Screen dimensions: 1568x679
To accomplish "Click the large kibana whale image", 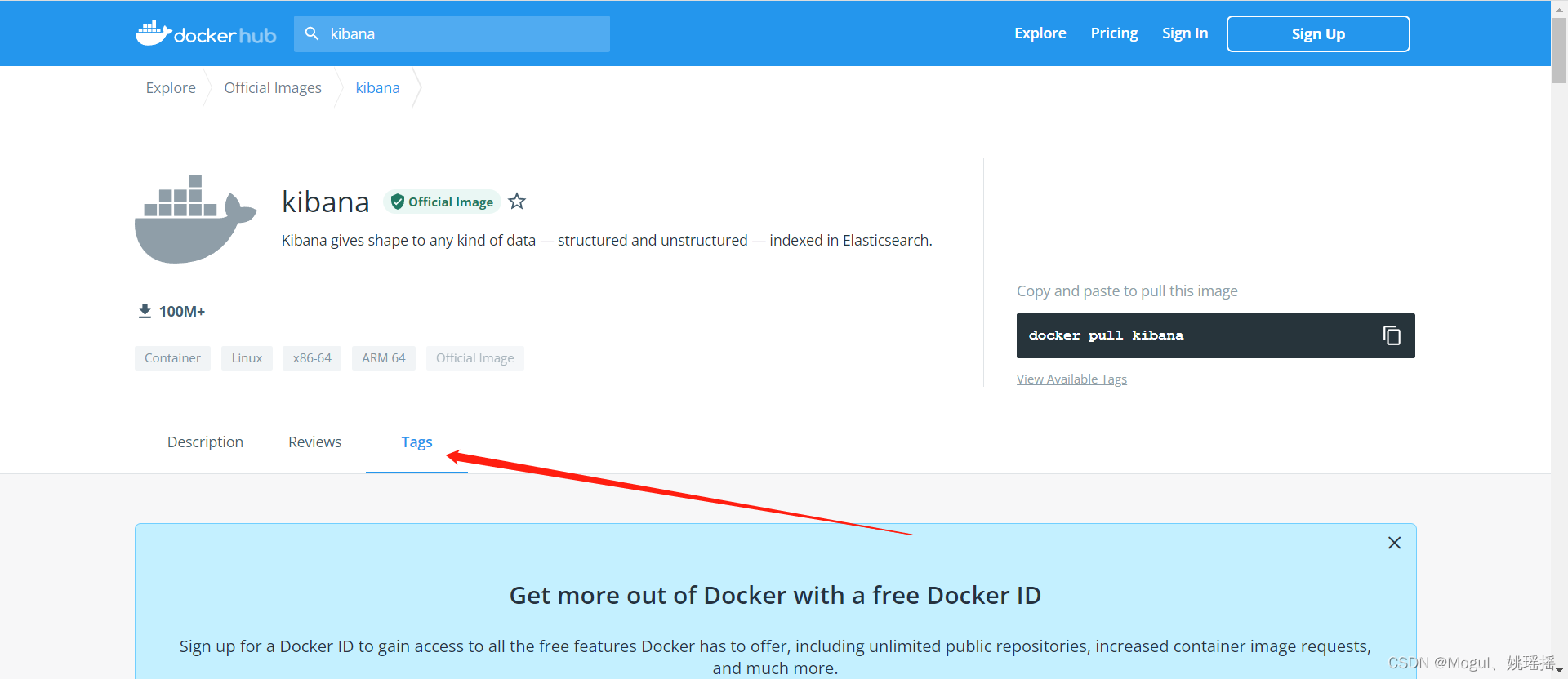I will pos(195,219).
